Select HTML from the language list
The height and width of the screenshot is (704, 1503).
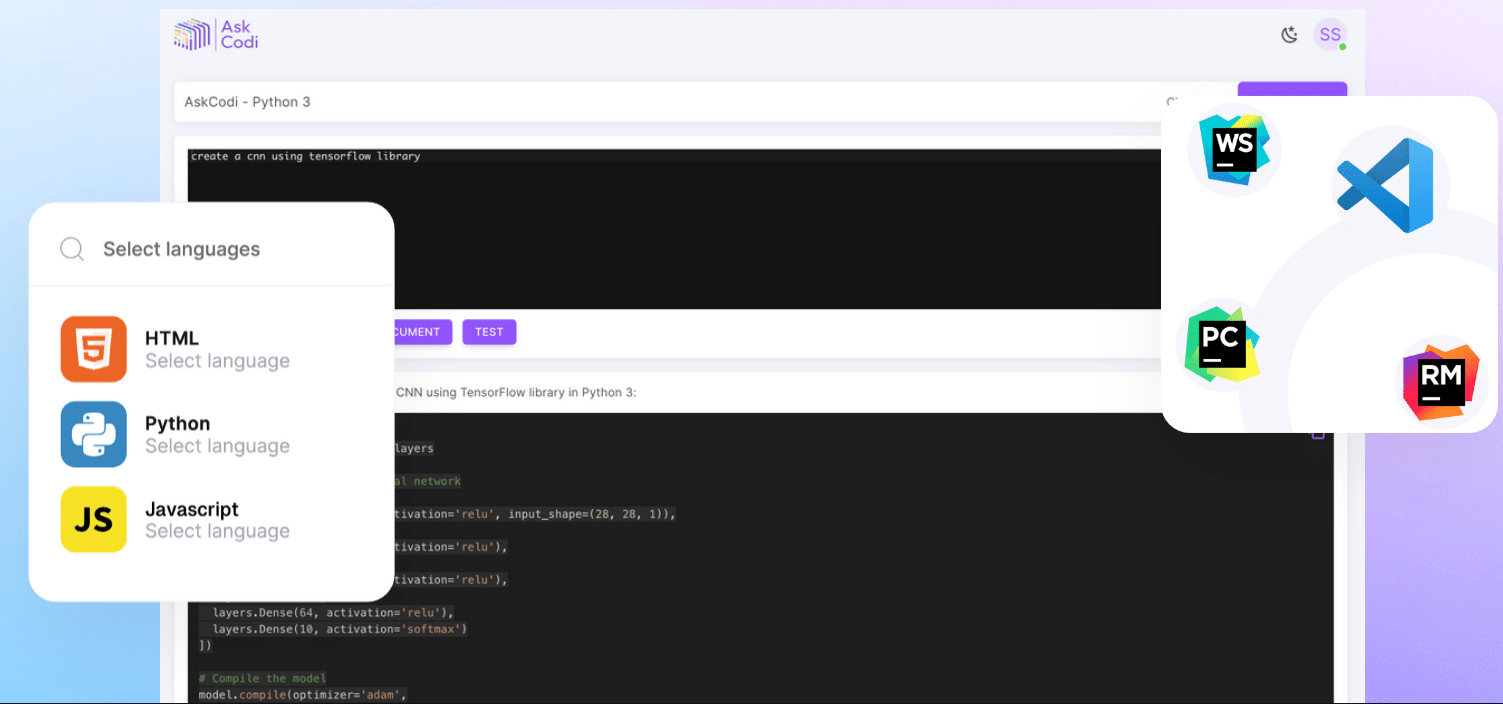(212, 349)
